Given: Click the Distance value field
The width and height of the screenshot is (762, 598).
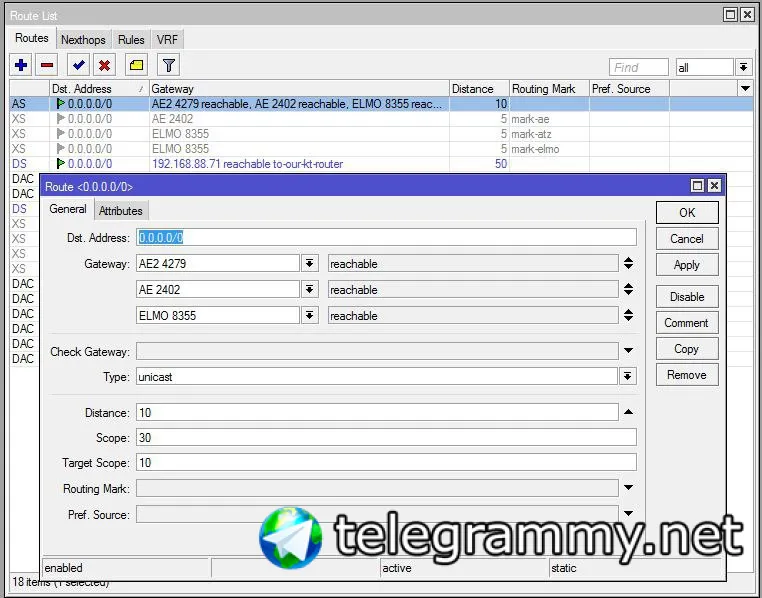Looking at the screenshot, I should point(377,412).
